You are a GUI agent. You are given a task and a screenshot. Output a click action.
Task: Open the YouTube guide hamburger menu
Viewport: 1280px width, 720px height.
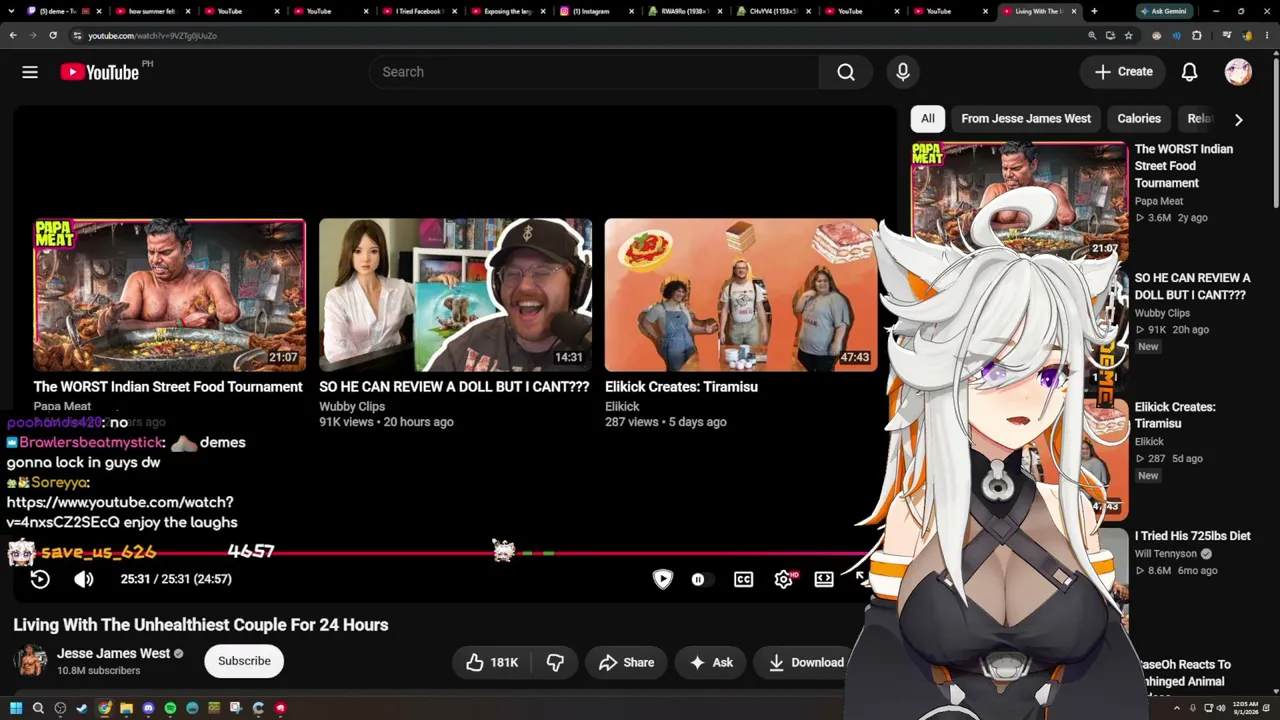click(x=30, y=72)
